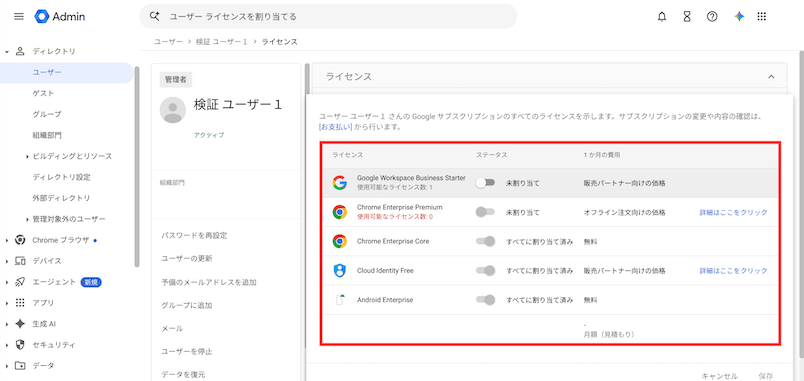Open 外部ディレクトリ in the sidebar

click(62, 198)
